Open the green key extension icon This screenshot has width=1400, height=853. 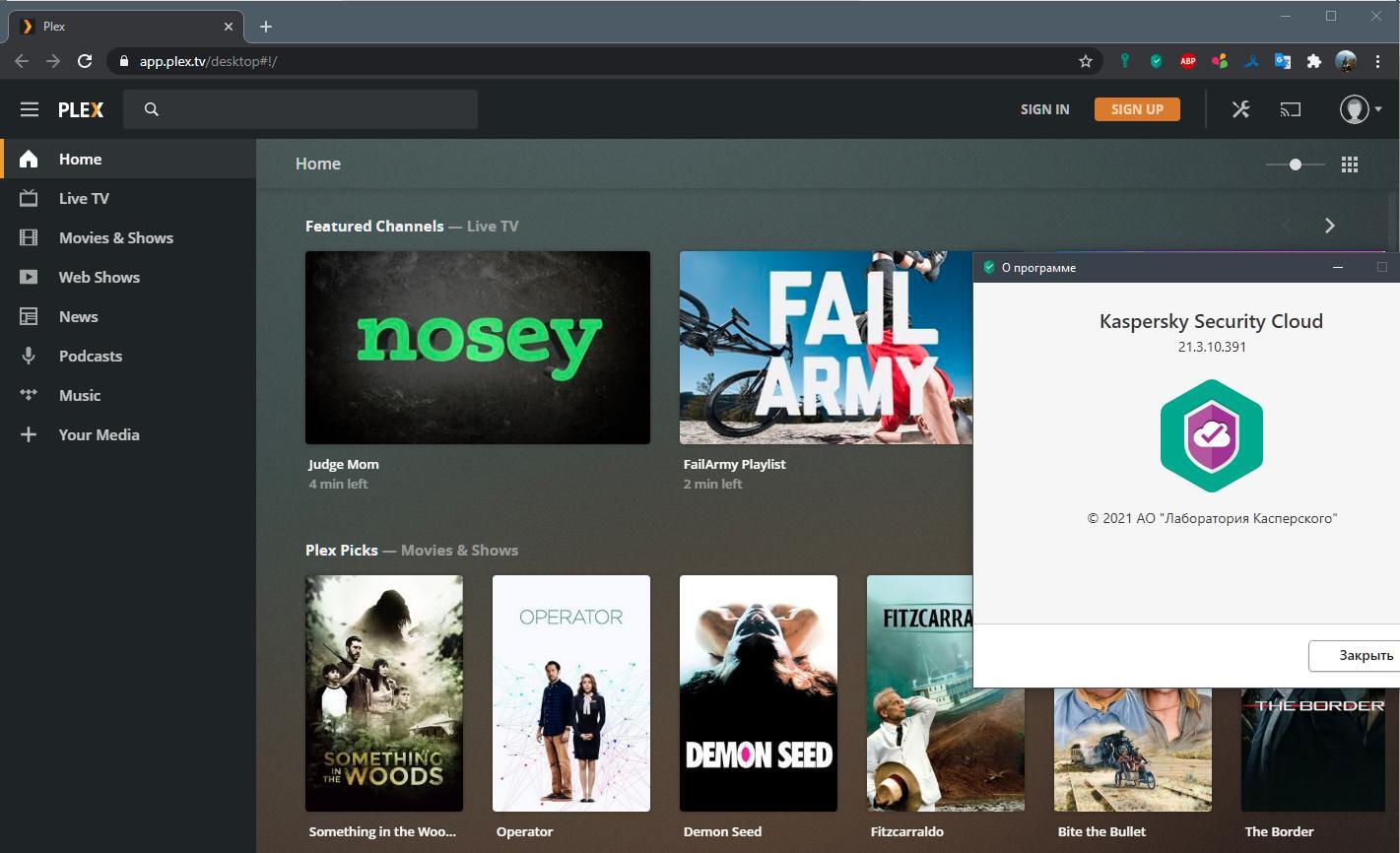tap(1125, 61)
